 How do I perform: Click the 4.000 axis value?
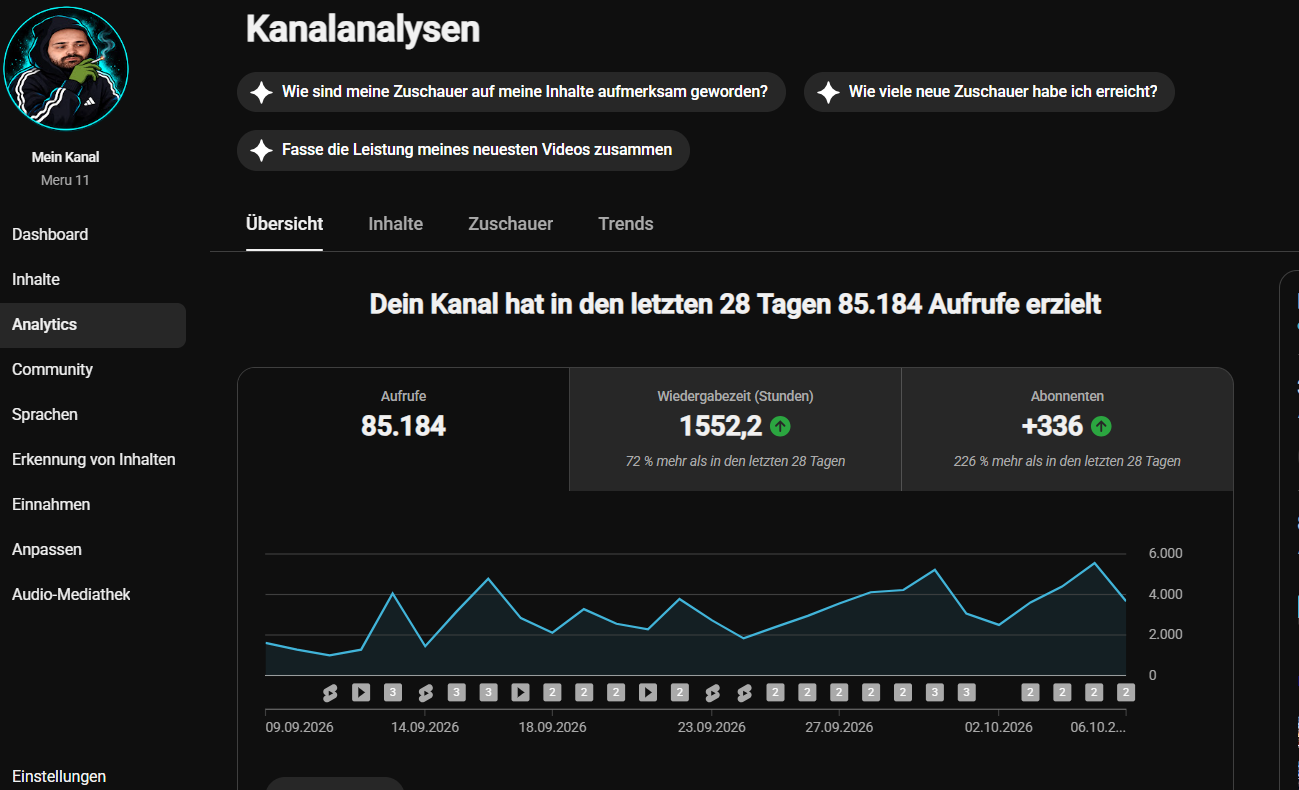coord(1165,594)
